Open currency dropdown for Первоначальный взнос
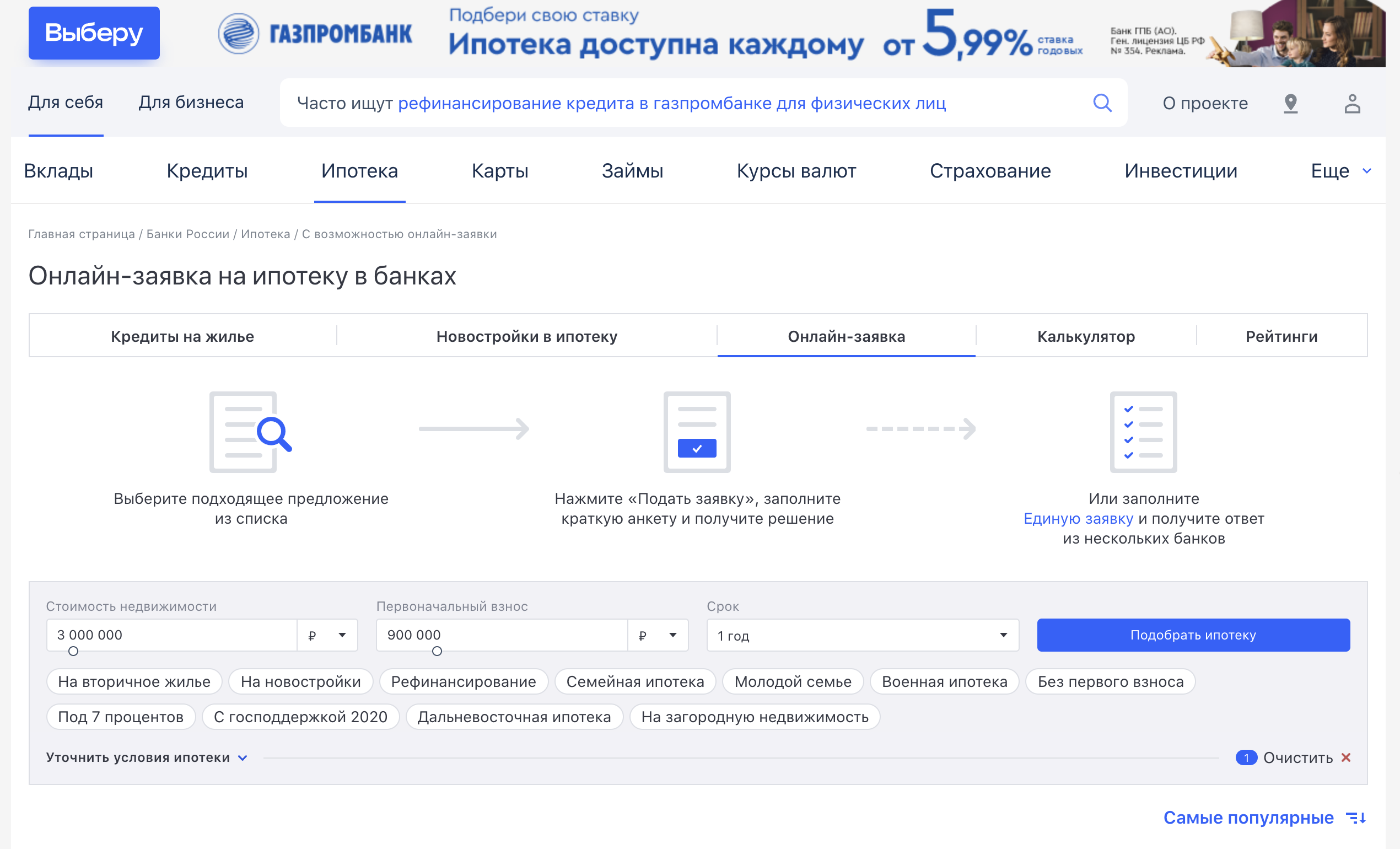Image resolution: width=1400 pixels, height=849 pixels. point(658,635)
